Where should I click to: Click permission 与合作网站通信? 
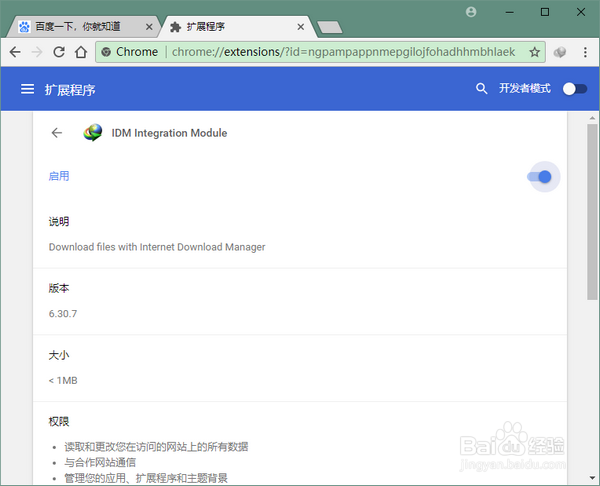(x=100, y=462)
